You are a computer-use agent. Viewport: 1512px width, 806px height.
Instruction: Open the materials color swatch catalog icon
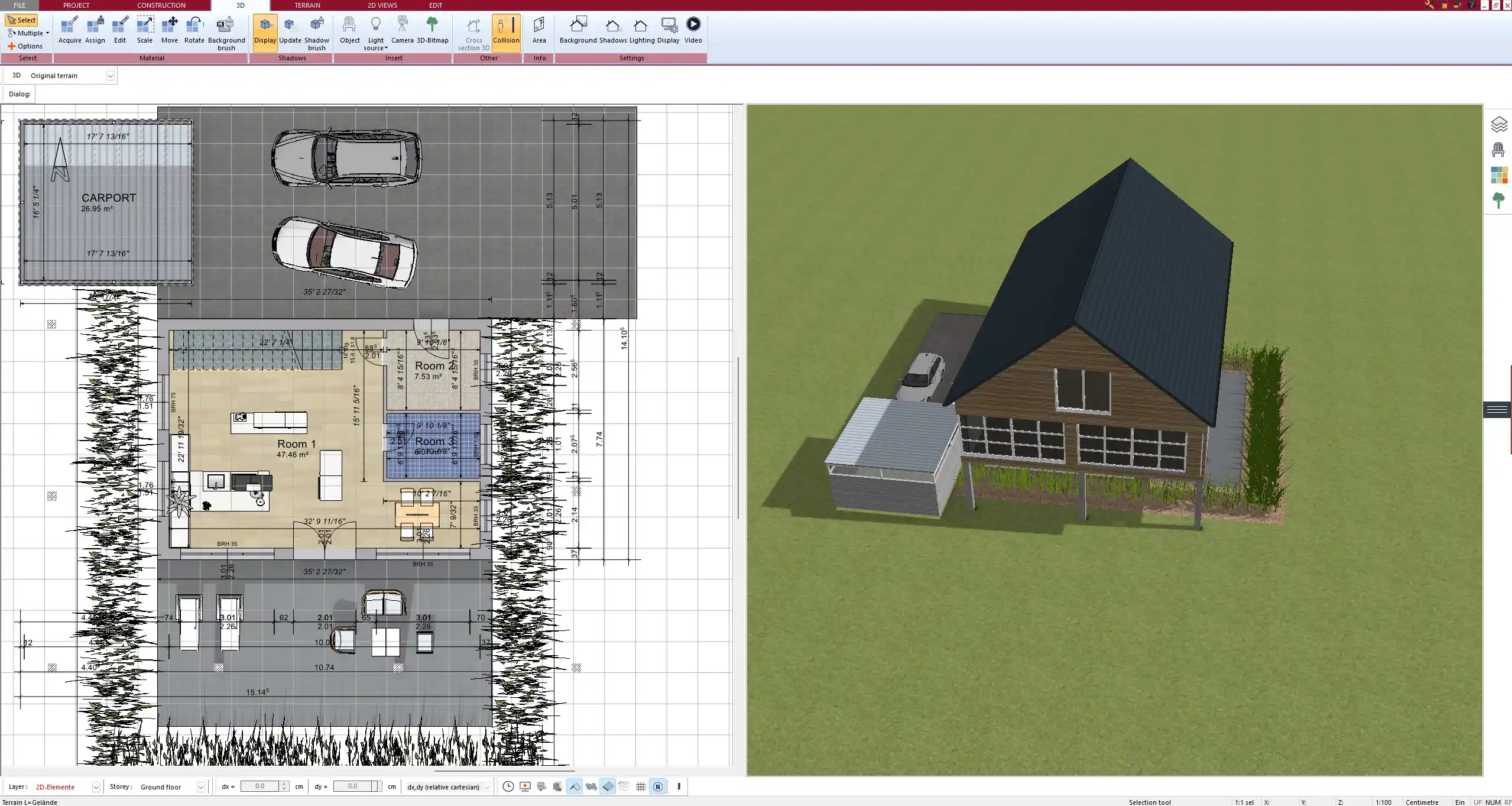coord(1498,175)
